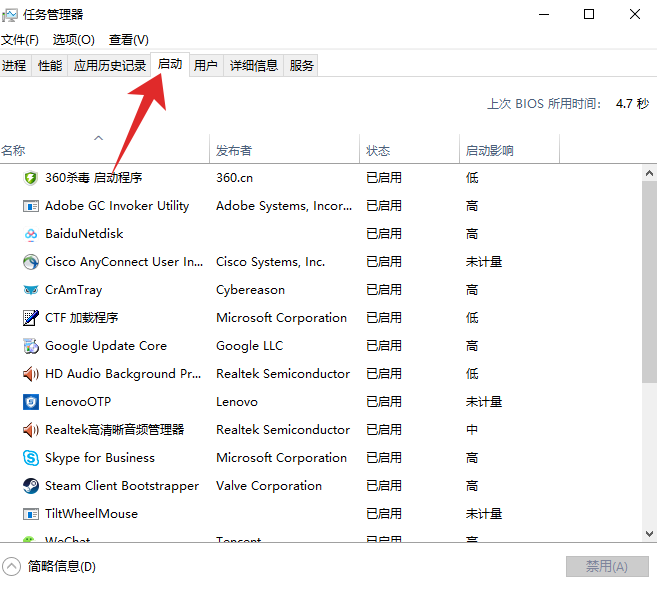Open the 查看(V) menu
Screen dimensions: 657x591
point(129,40)
